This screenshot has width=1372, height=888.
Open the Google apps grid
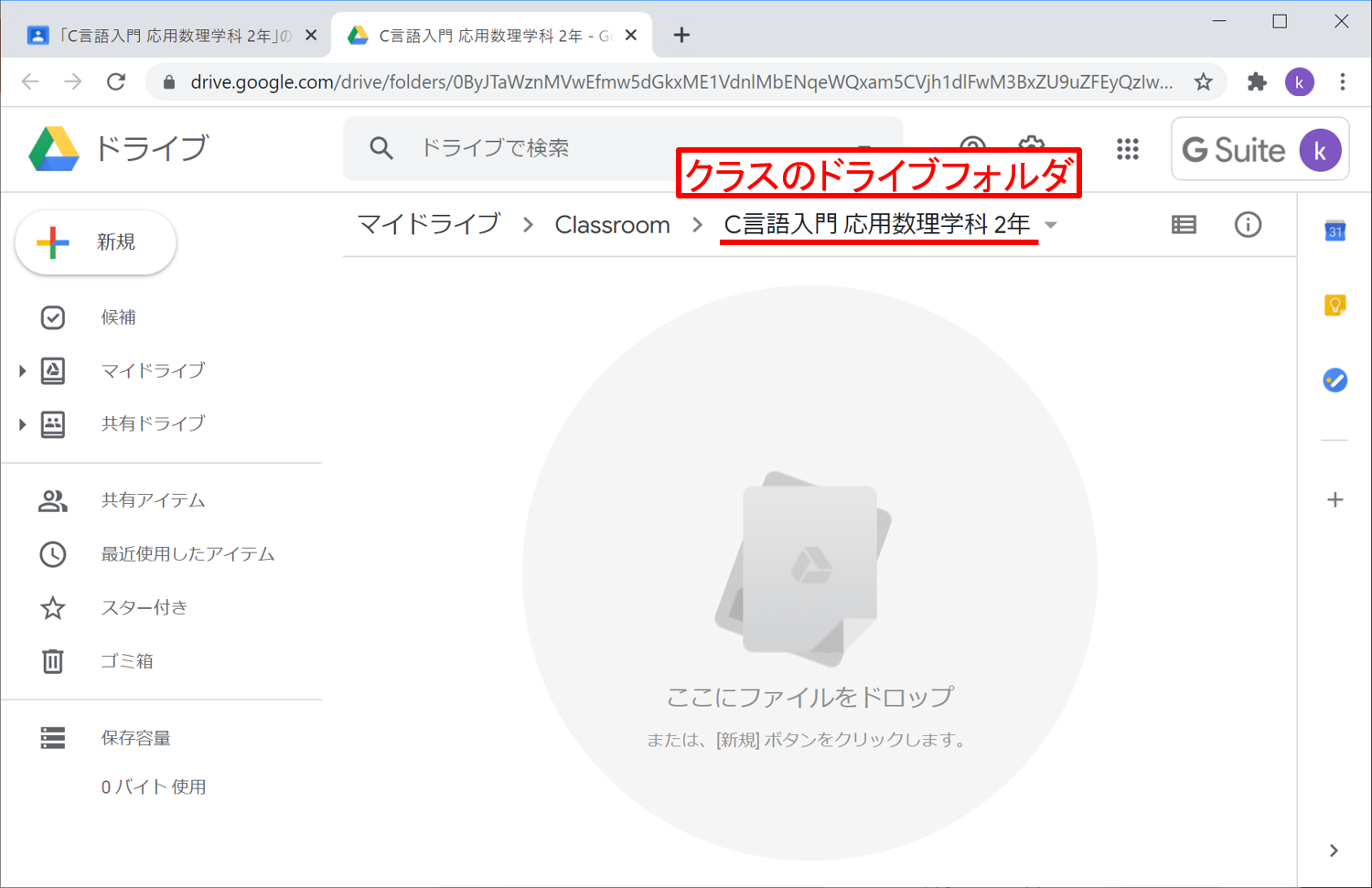(1128, 149)
